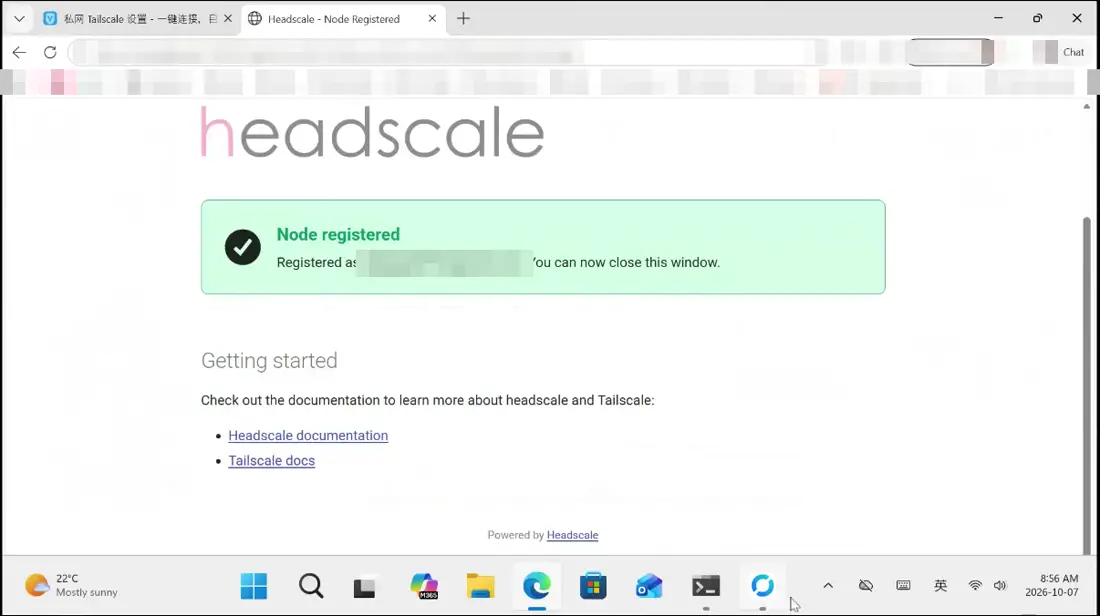The image size is (1100, 616).
Task: Follow the Powered by Headscale link
Action: pos(572,535)
